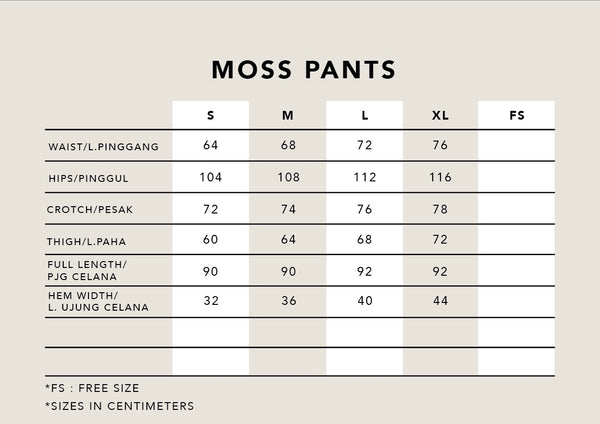Click the thigh value for size XL
Viewport: 600px width, 424px height.
[440, 240]
